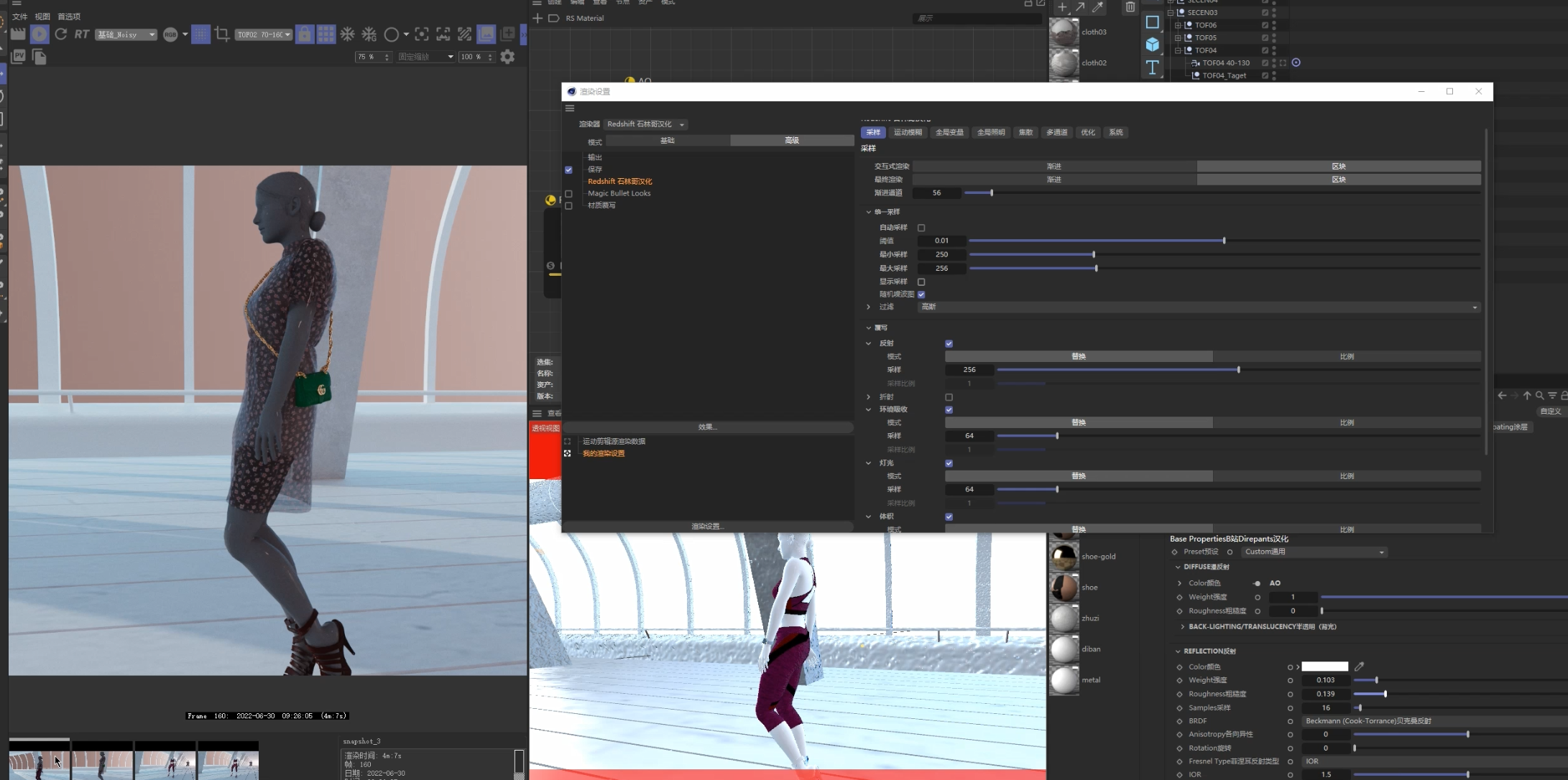Screen dimensions: 1568x780
Task: Open the 过滤 高斯 dropdown
Action: [x=1198, y=307]
